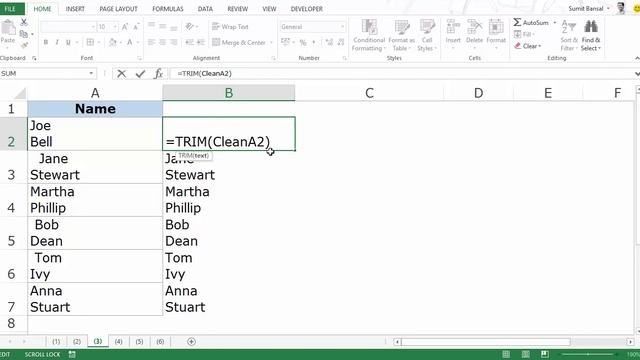Open Cell Styles gallery
Screen dimensions: 640x360
(427, 36)
